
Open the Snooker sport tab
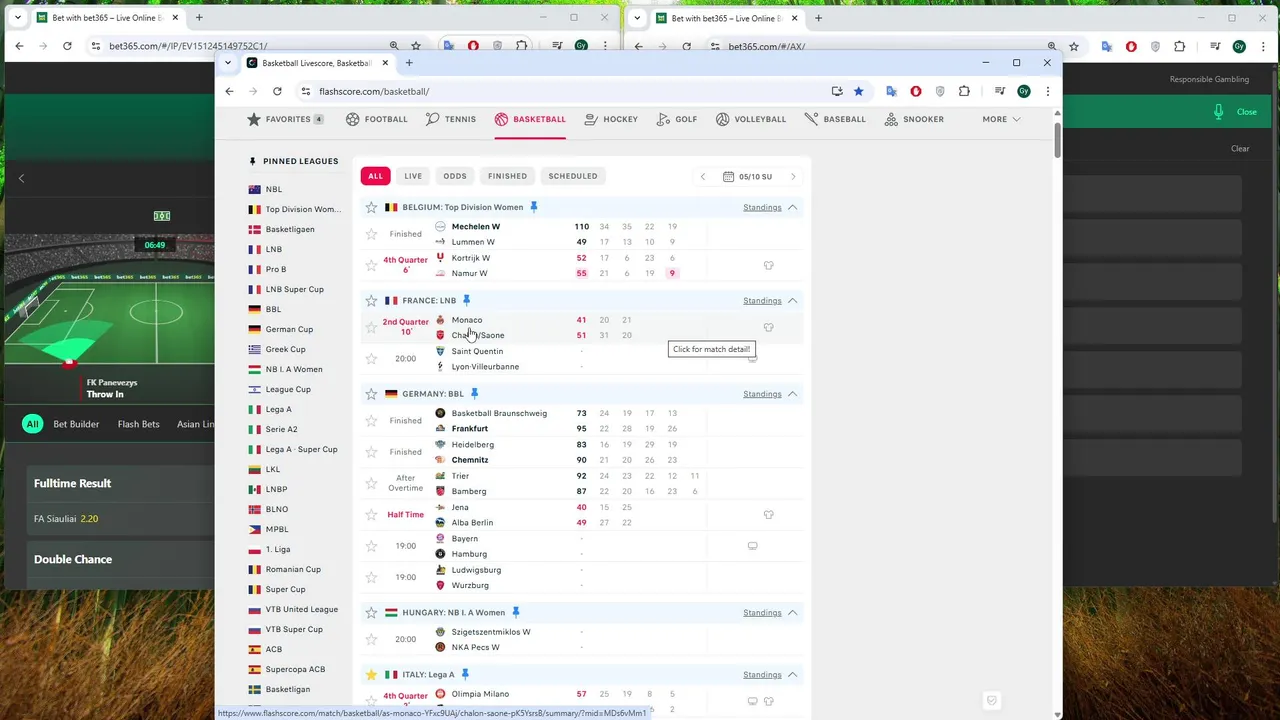click(x=914, y=119)
